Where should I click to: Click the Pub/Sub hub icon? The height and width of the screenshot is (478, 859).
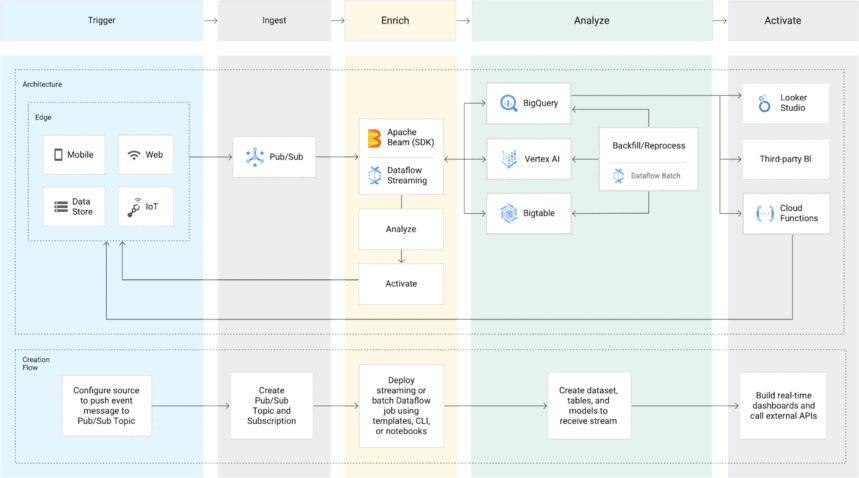[x=255, y=157]
